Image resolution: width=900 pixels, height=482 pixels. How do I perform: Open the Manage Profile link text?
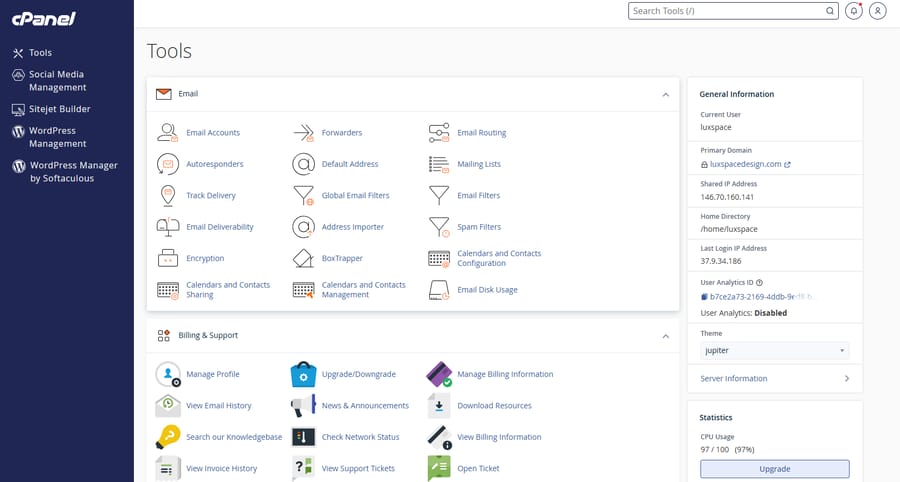click(x=212, y=374)
